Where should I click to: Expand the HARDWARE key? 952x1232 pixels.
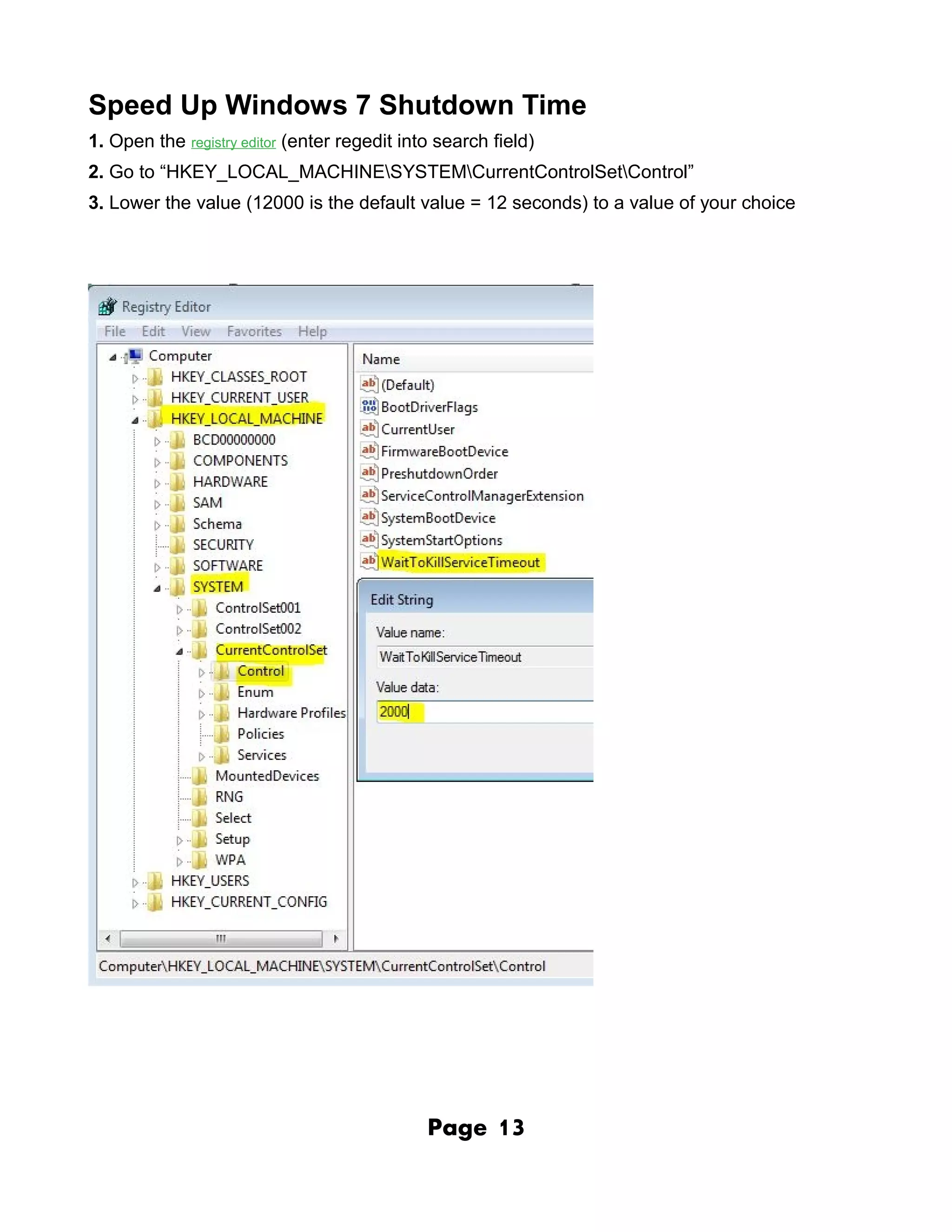158,484
